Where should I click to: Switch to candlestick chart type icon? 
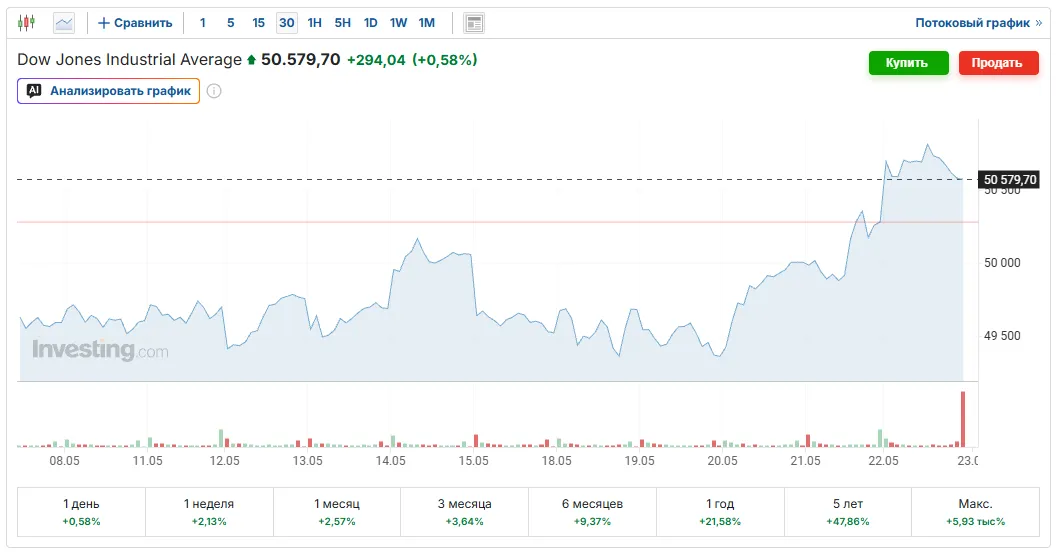[x=26, y=23]
